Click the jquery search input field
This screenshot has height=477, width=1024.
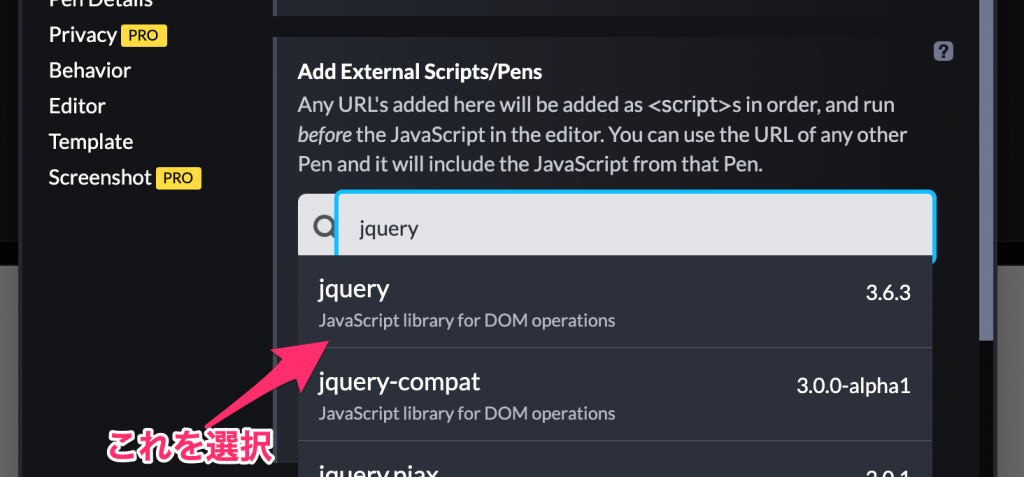(x=635, y=227)
